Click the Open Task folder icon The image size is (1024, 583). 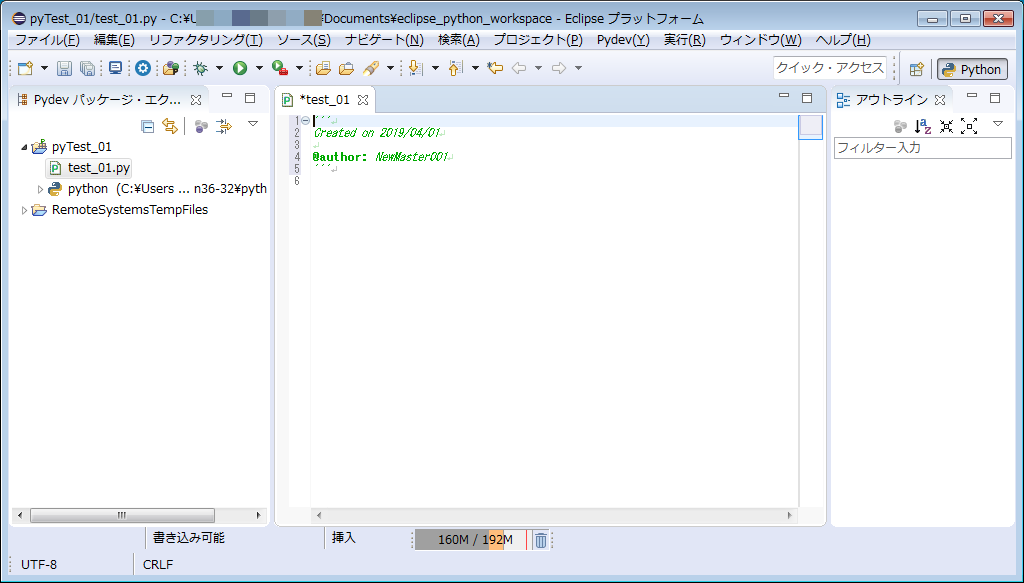[346, 68]
